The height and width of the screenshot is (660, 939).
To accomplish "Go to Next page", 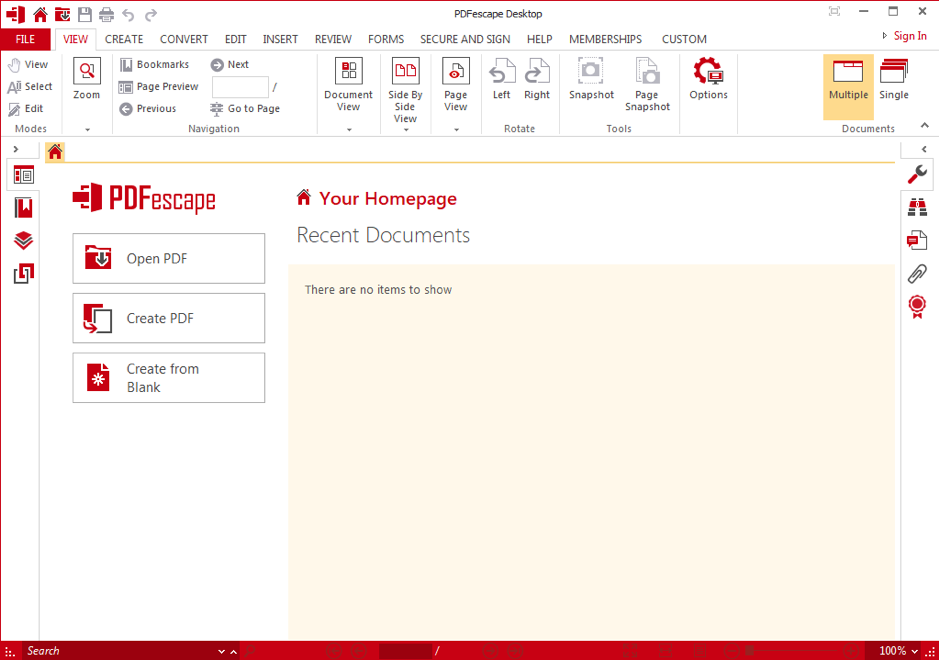I will 230,64.
